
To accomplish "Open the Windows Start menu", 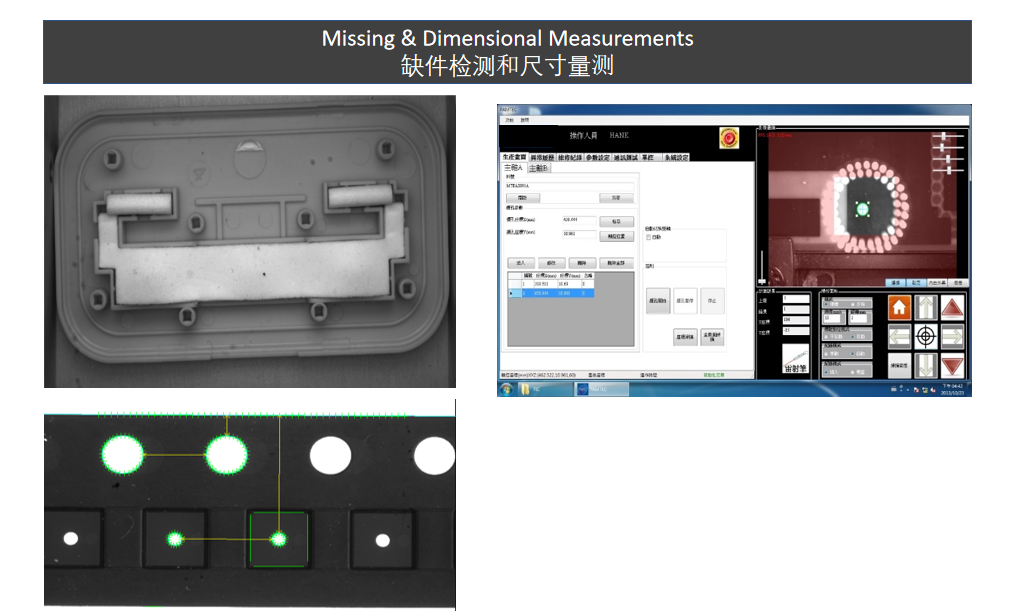I will point(507,389).
